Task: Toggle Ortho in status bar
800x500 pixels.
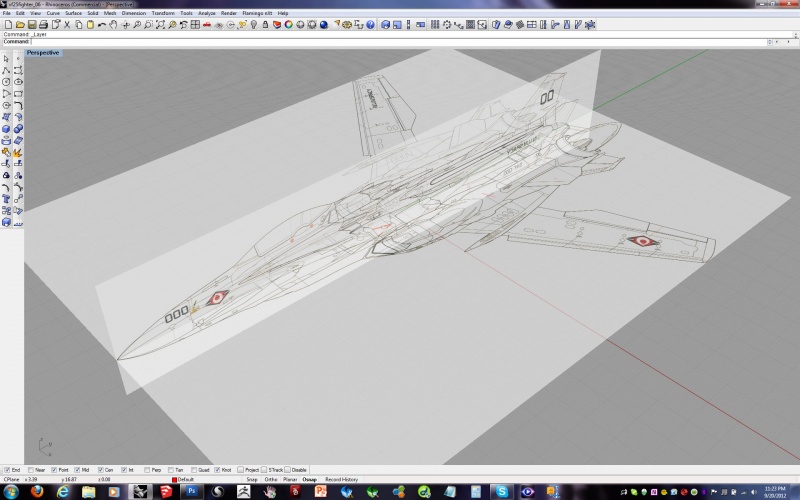Action: (x=271, y=480)
